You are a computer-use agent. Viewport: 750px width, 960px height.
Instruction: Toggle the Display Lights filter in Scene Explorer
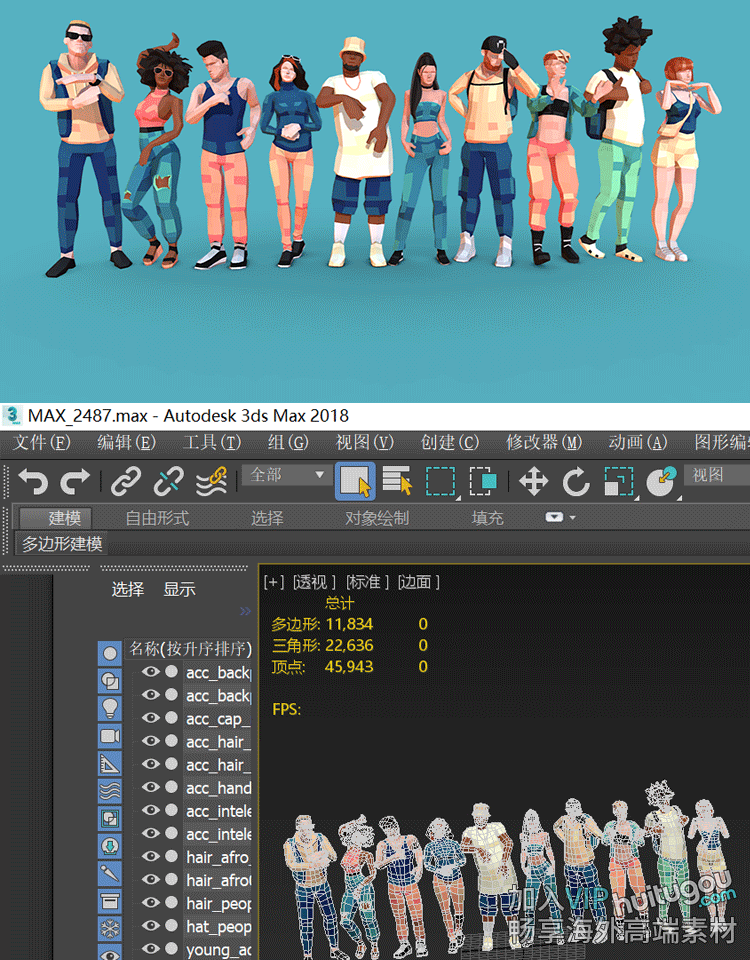[110, 708]
